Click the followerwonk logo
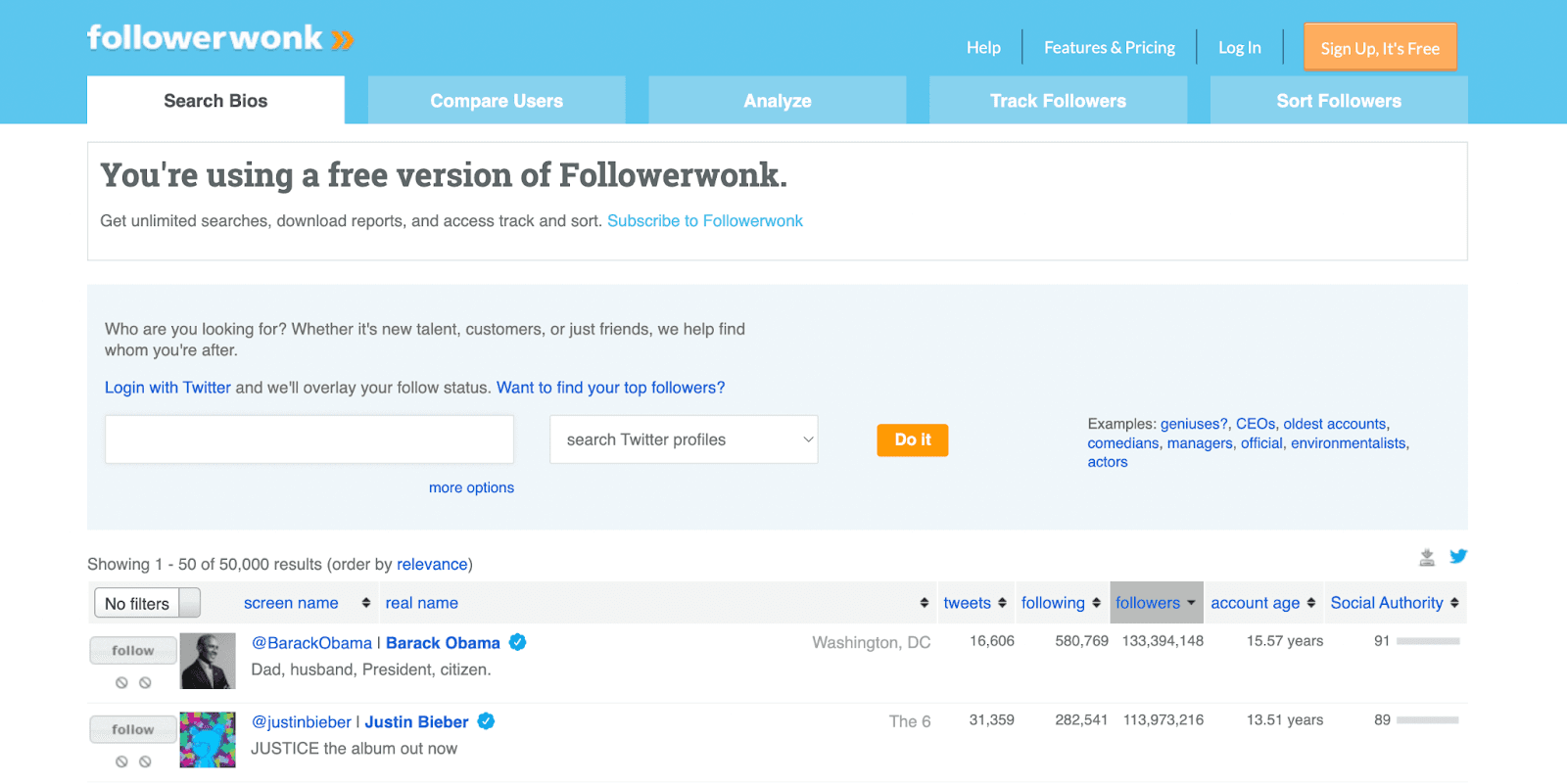 (x=220, y=38)
